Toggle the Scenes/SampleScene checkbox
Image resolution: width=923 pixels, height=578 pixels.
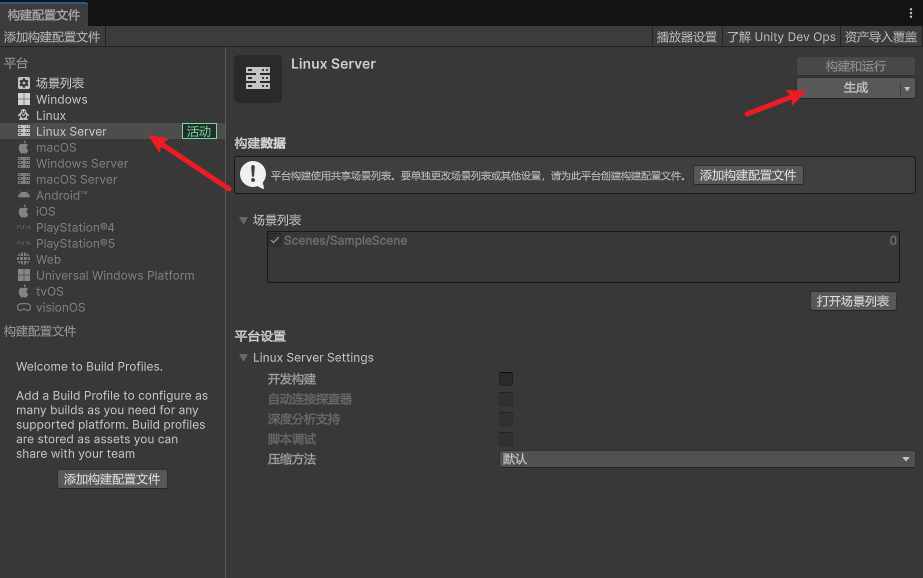tap(275, 240)
